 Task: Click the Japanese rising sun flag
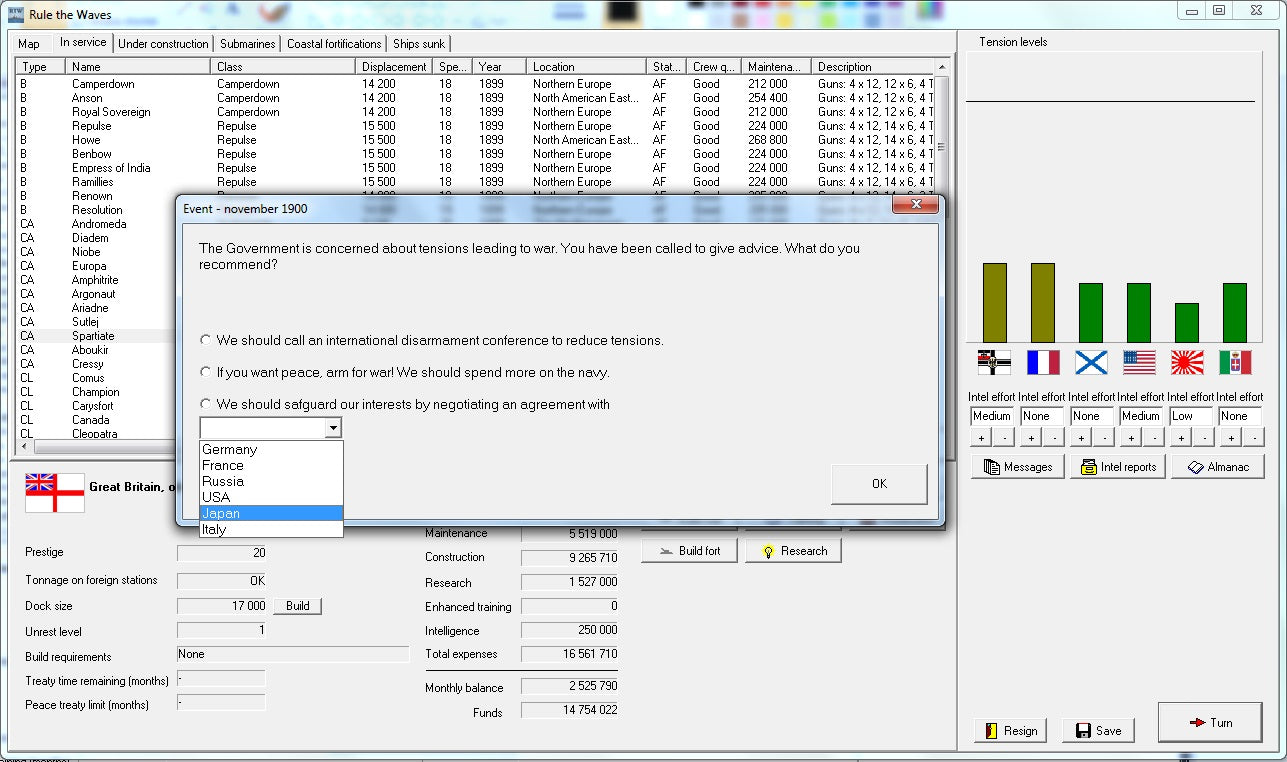click(1187, 362)
